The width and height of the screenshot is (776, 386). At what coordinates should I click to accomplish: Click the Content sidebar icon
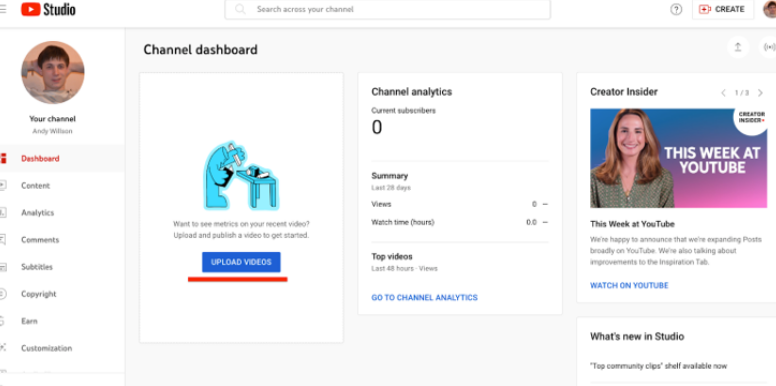[3, 186]
